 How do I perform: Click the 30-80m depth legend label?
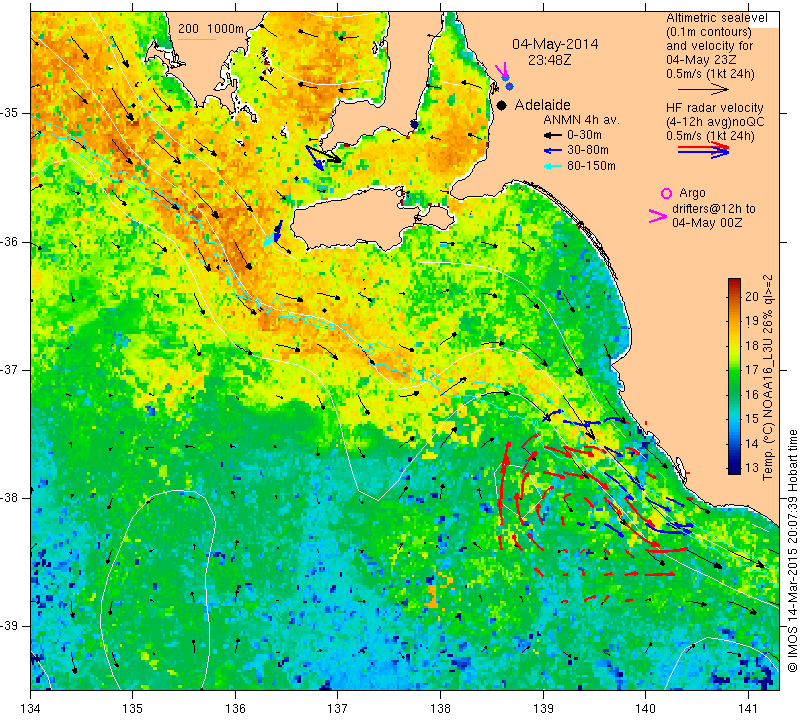point(588,151)
